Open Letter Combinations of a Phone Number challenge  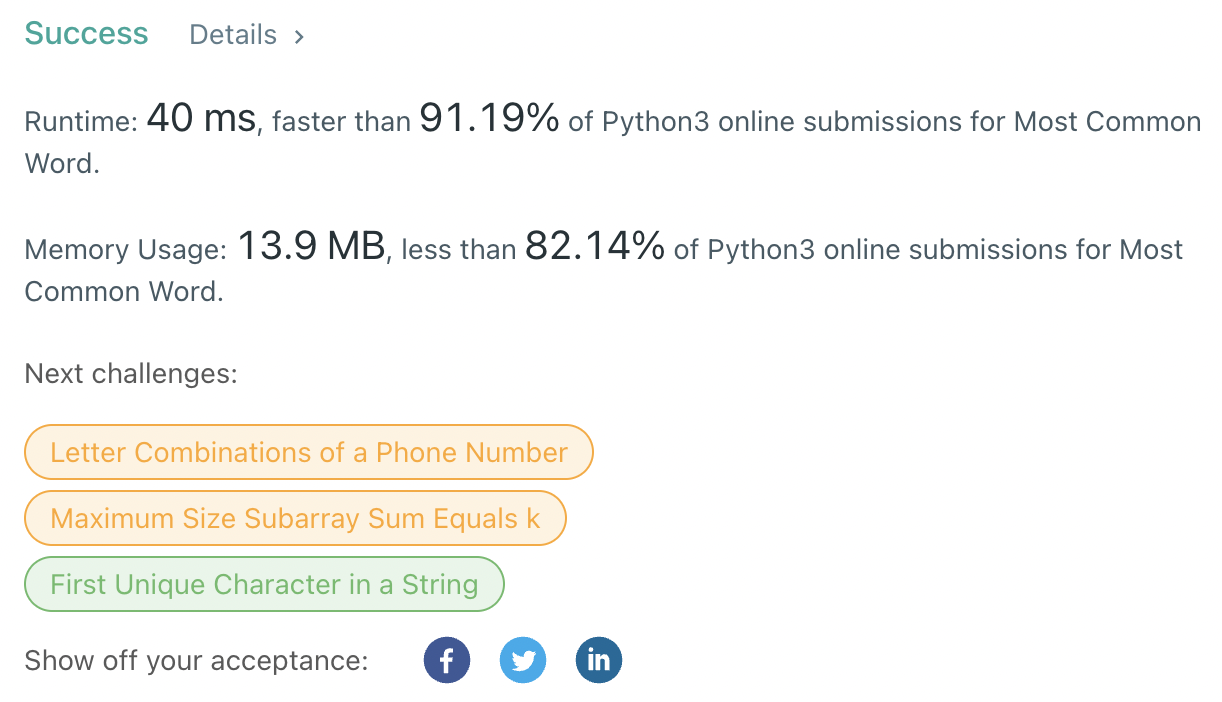tap(309, 452)
